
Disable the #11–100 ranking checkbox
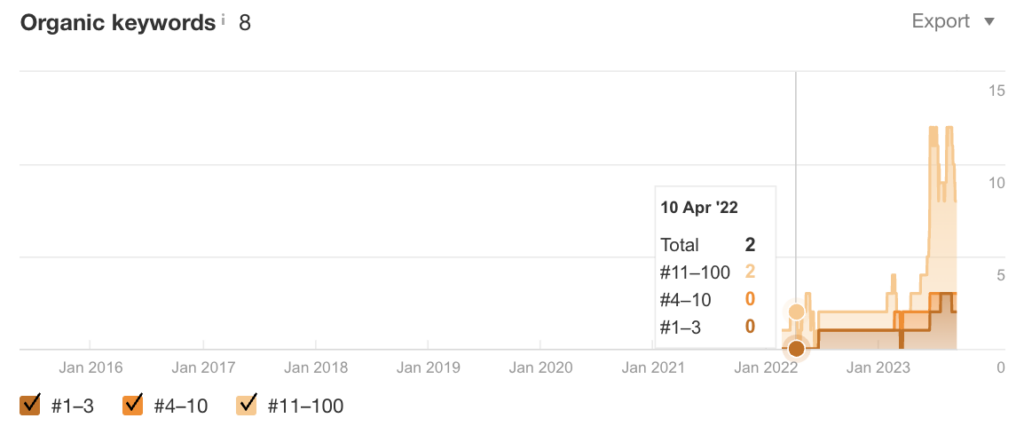(247, 404)
